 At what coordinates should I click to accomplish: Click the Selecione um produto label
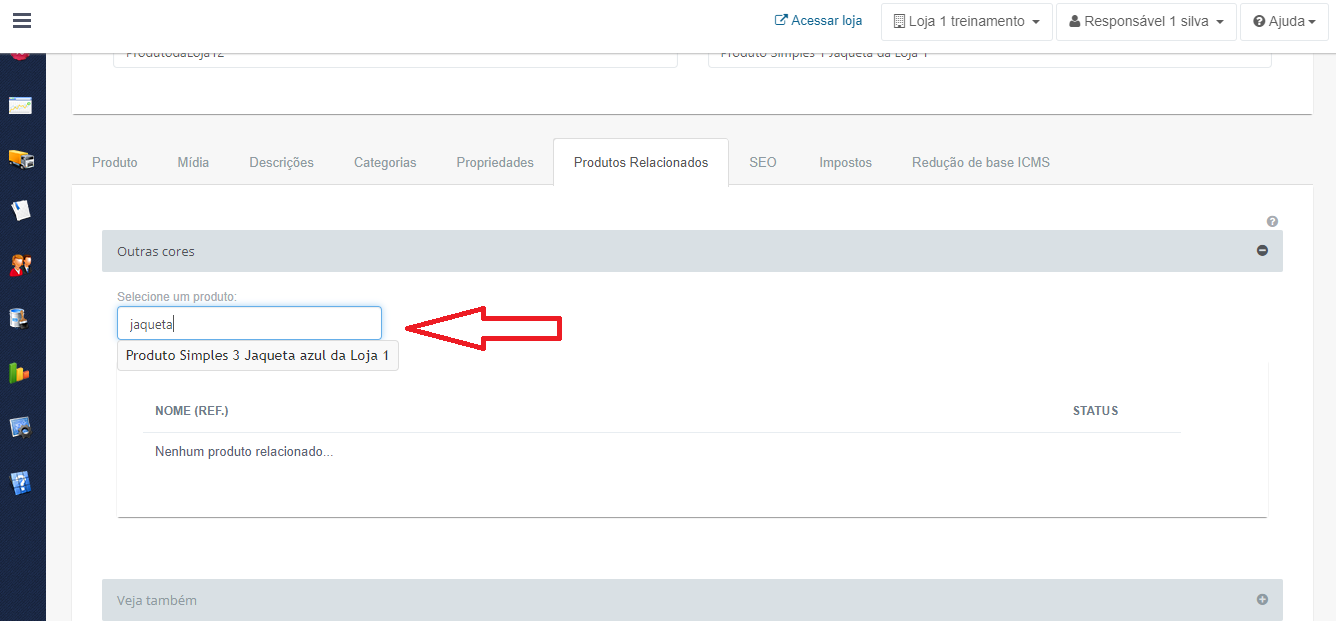(177, 297)
